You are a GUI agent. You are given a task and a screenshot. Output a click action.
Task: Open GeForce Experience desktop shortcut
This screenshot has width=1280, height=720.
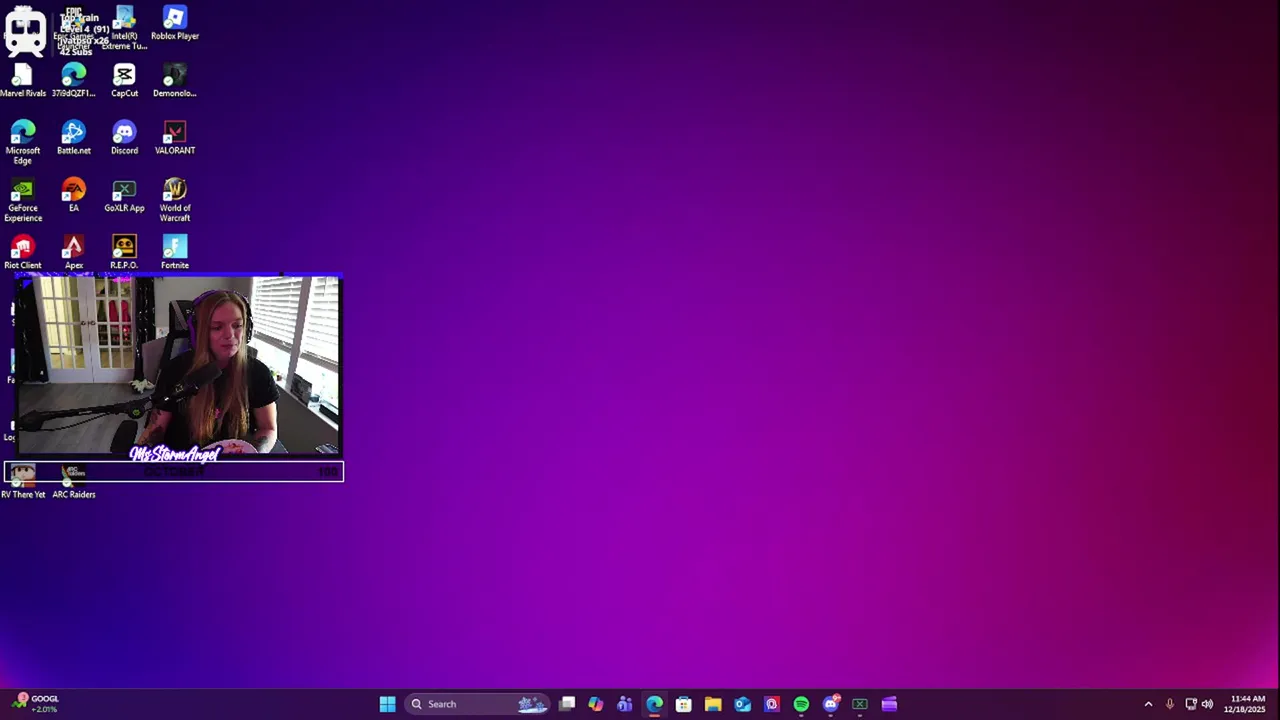coord(23,200)
